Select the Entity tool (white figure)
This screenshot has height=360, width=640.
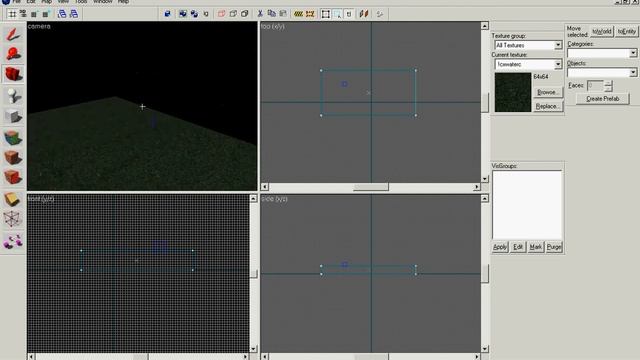click(x=13, y=96)
